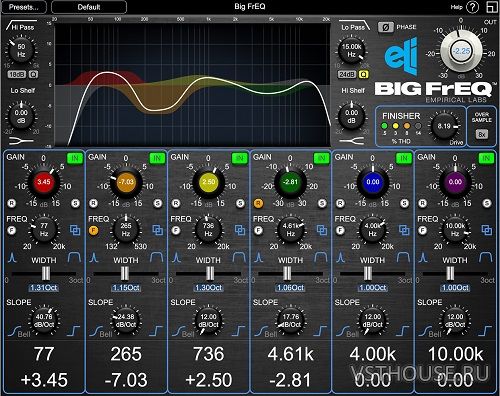Image resolution: width=500 pixels, height=396 pixels.
Task: Click the F button on 77 Hz band
Action: pyautogui.click(x=11, y=230)
